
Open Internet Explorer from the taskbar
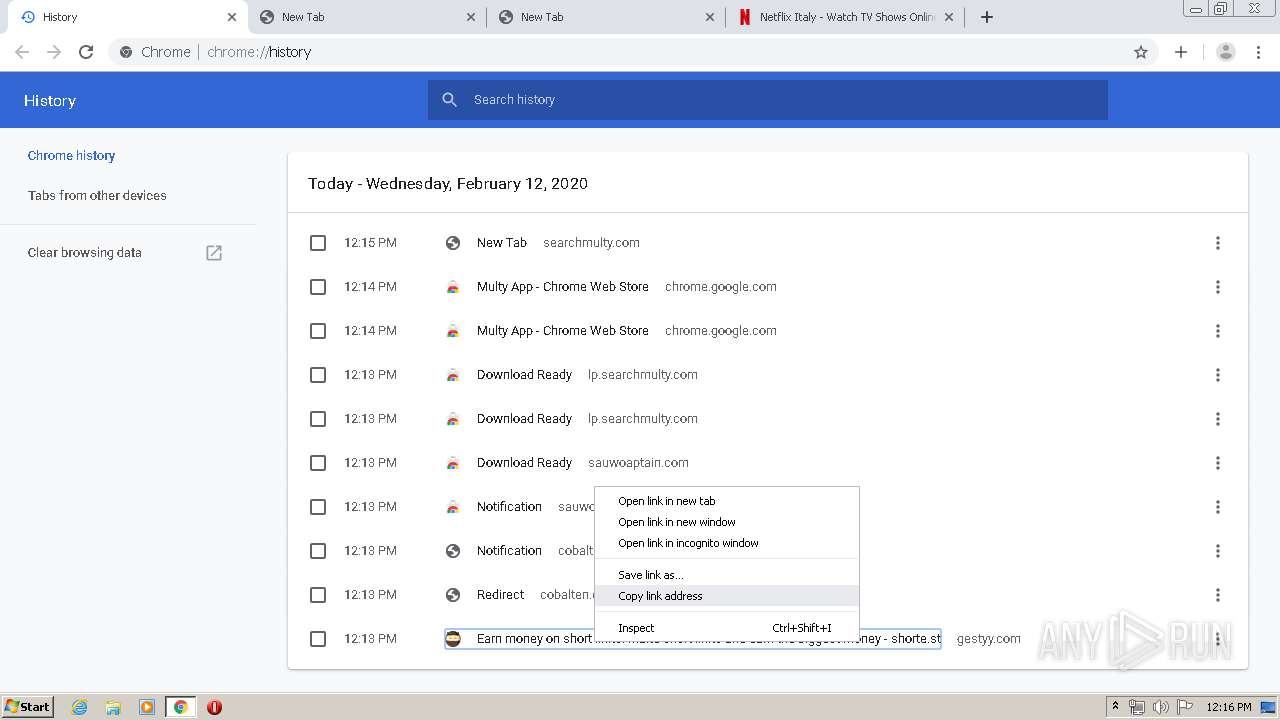(x=79, y=707)
